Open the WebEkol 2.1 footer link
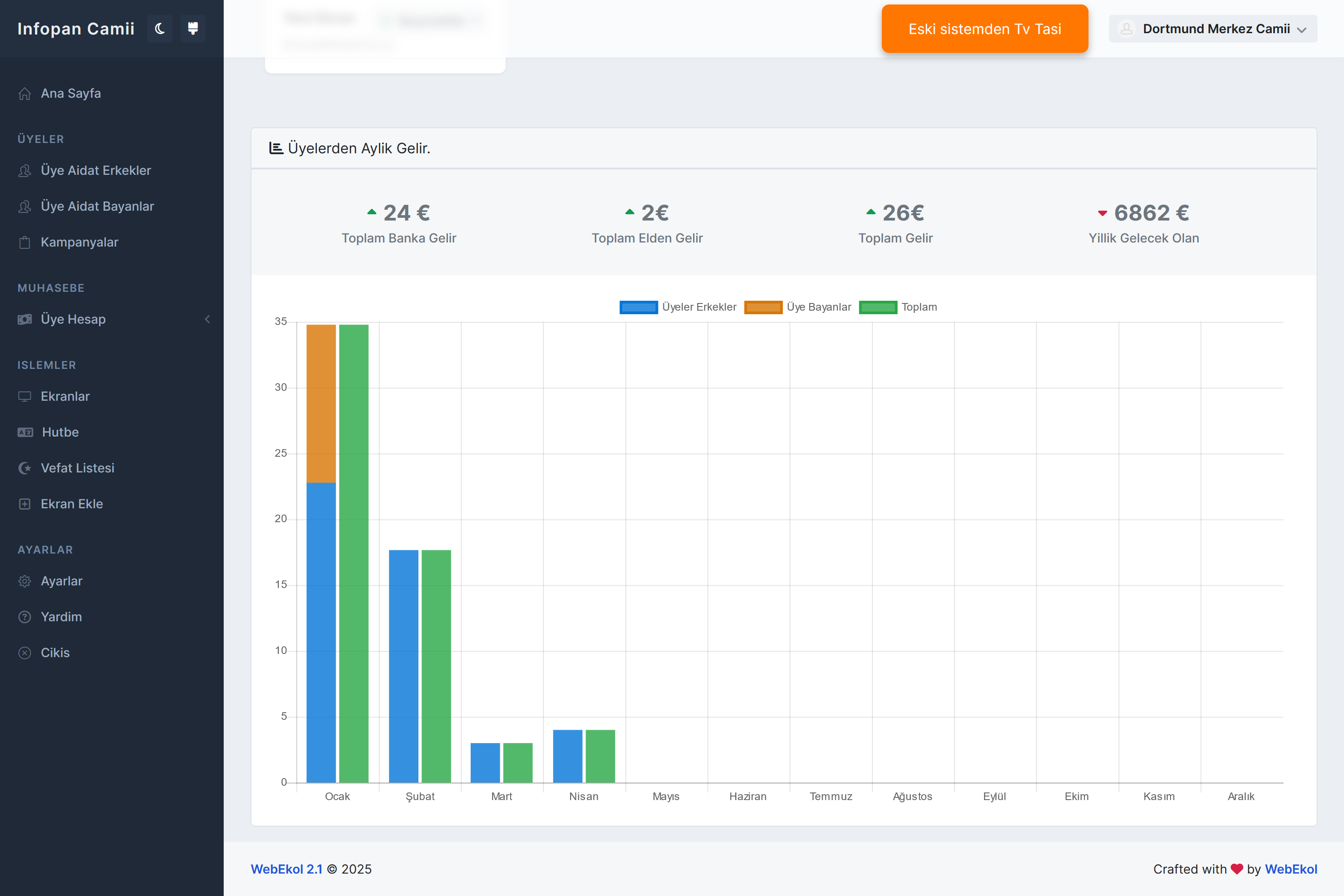The width and height of the screenshot is (1344, 896). click(286, 869)
